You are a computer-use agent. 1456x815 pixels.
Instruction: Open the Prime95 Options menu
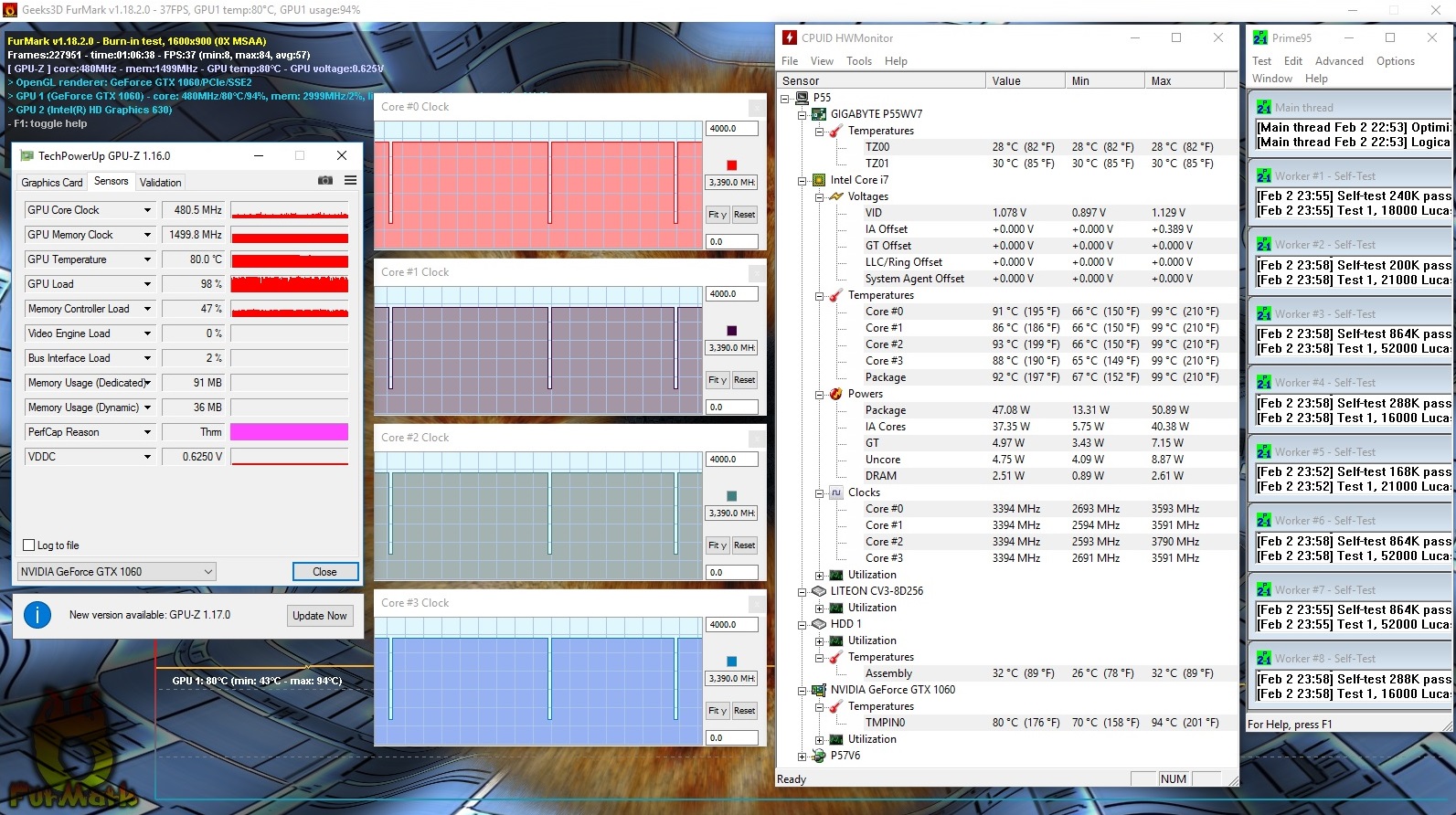[1396, 61]
